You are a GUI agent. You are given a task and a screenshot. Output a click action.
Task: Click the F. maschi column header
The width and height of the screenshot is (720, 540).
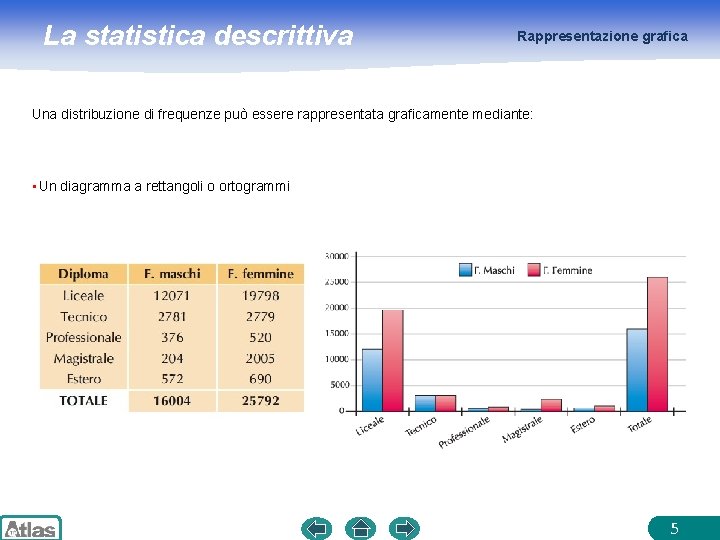[x=172, y=274]
